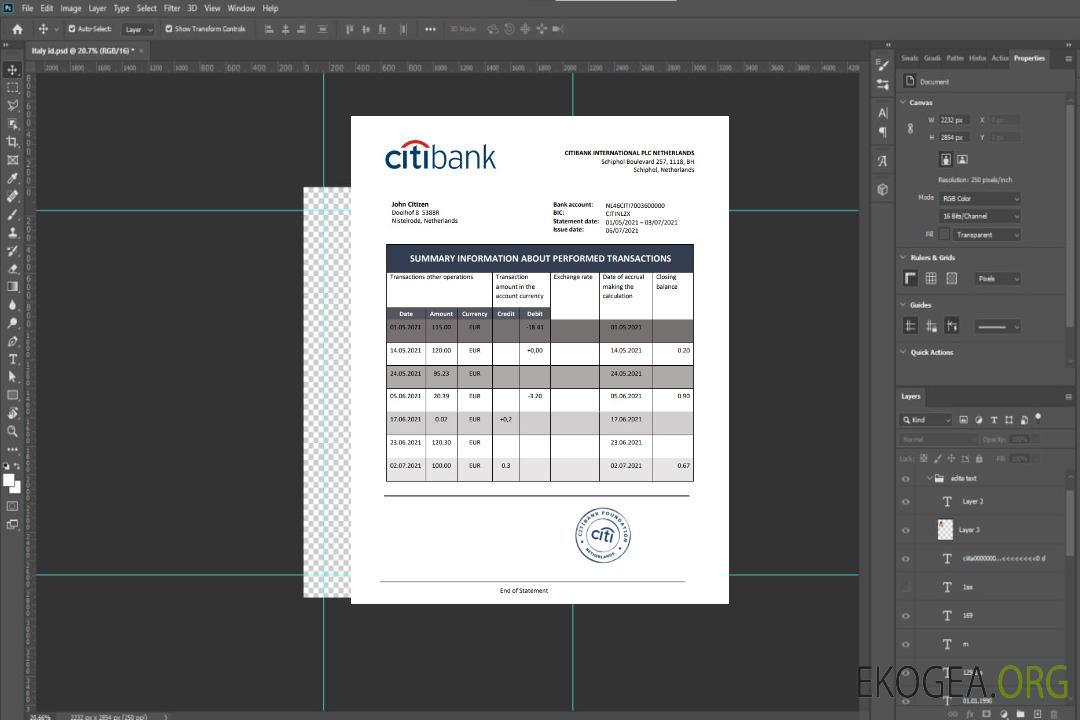The width and height of the screenshot is (1080, 720).
Task: Open the 3D panel cube icon
Action: [x=883, y=189]
